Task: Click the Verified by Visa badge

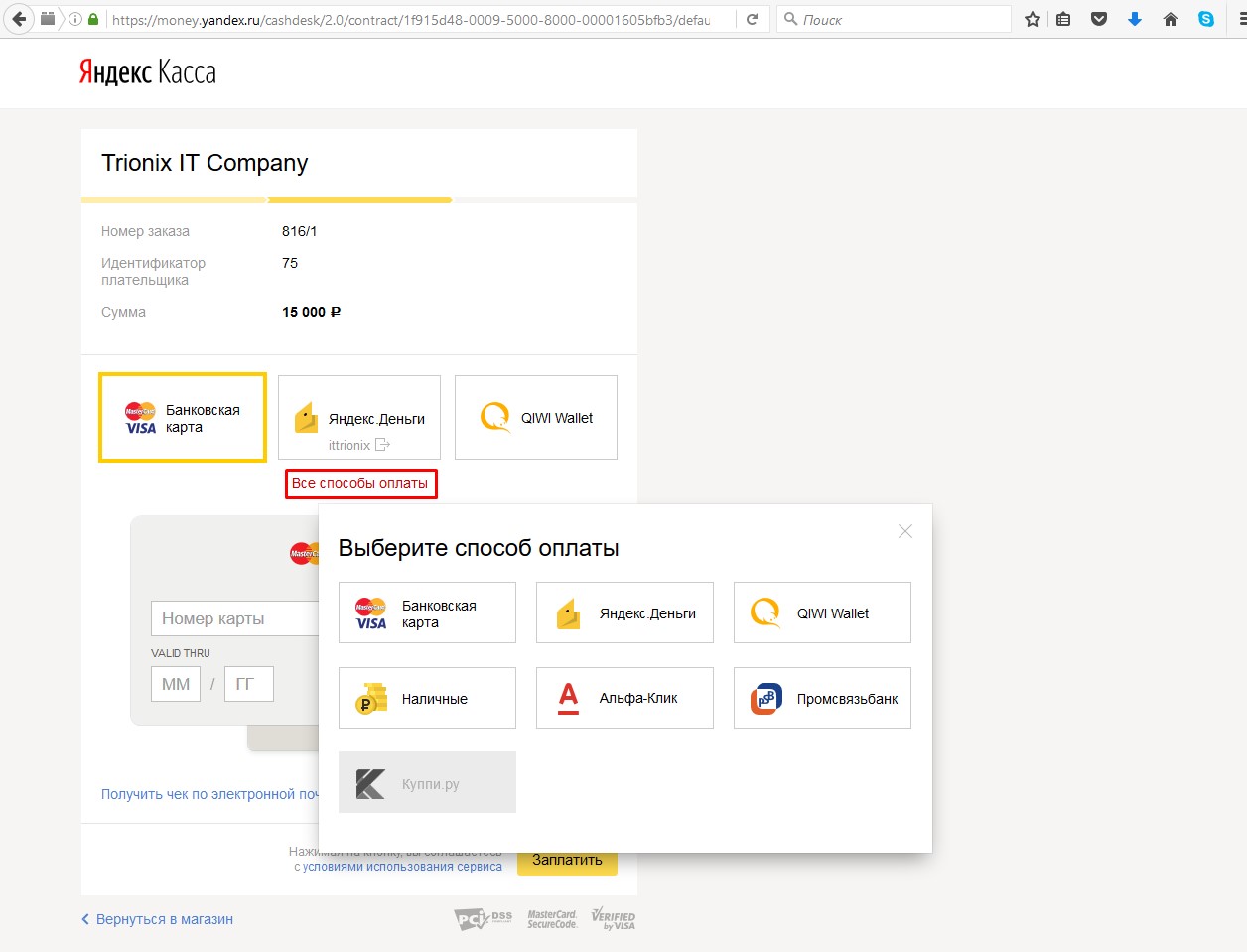Action: click(x=613, y=919)
